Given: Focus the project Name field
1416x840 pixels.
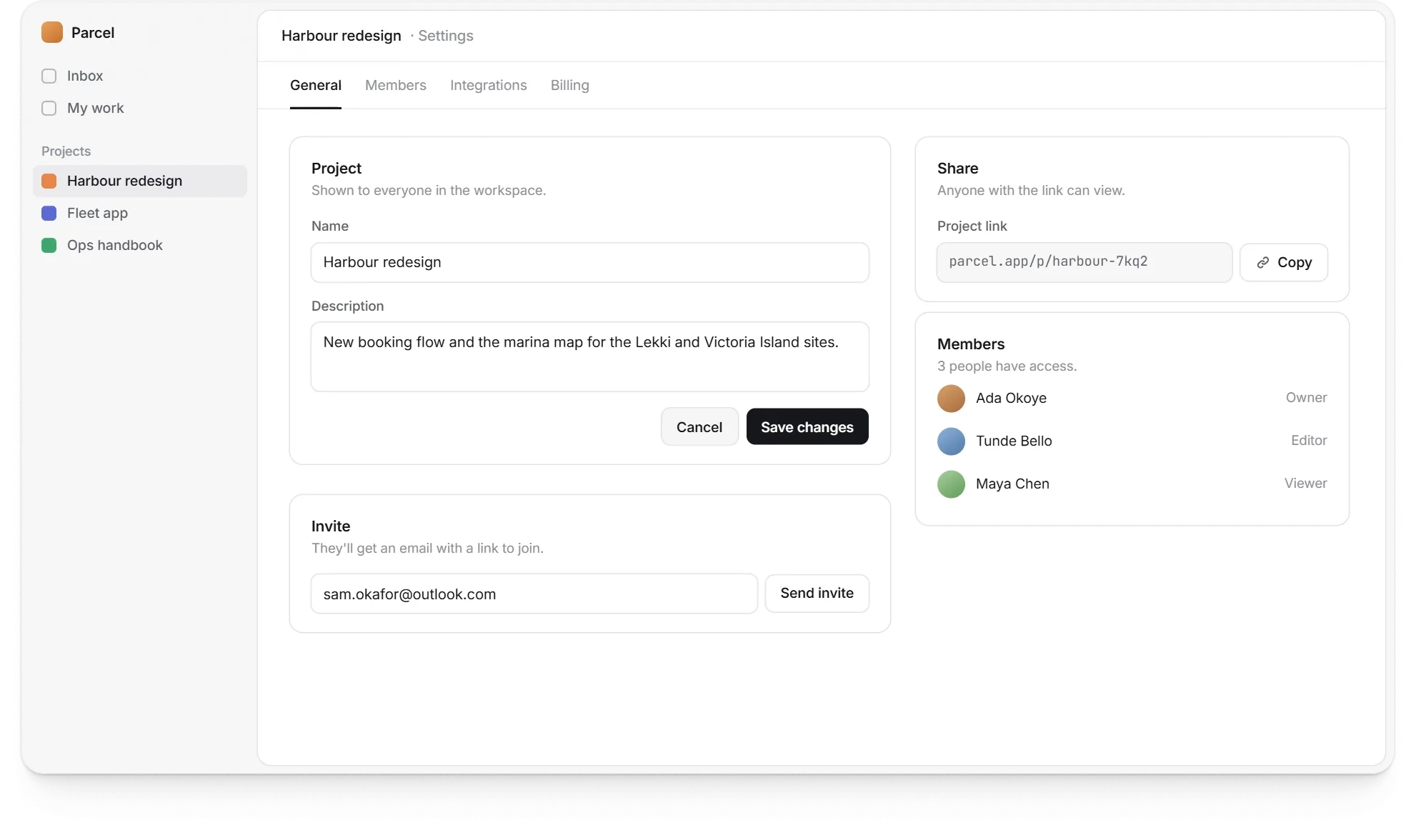Looking at the screenshot, I should pos(590,262).
